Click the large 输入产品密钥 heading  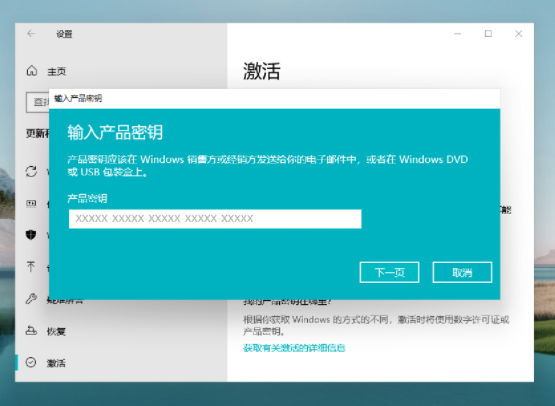click(115, 132)
